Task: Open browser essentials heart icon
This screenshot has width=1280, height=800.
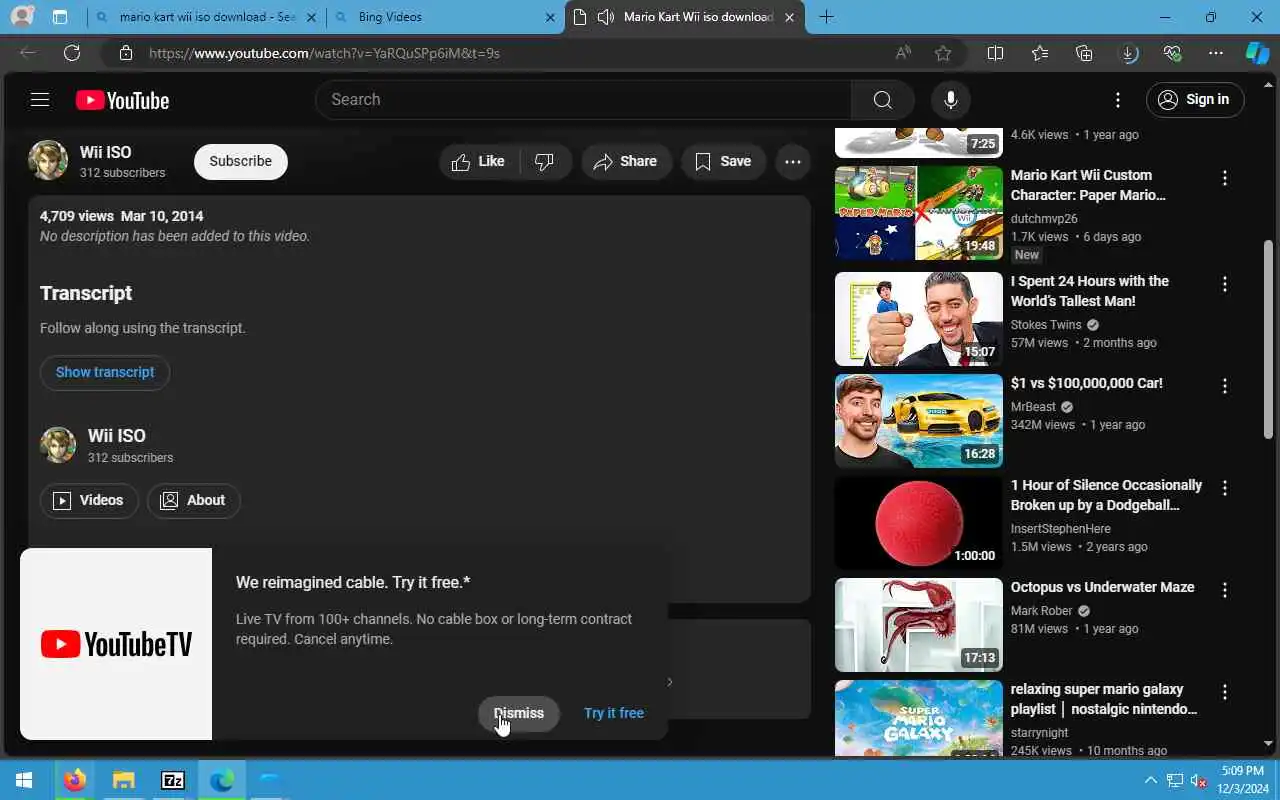Action: coord(1172,53)
